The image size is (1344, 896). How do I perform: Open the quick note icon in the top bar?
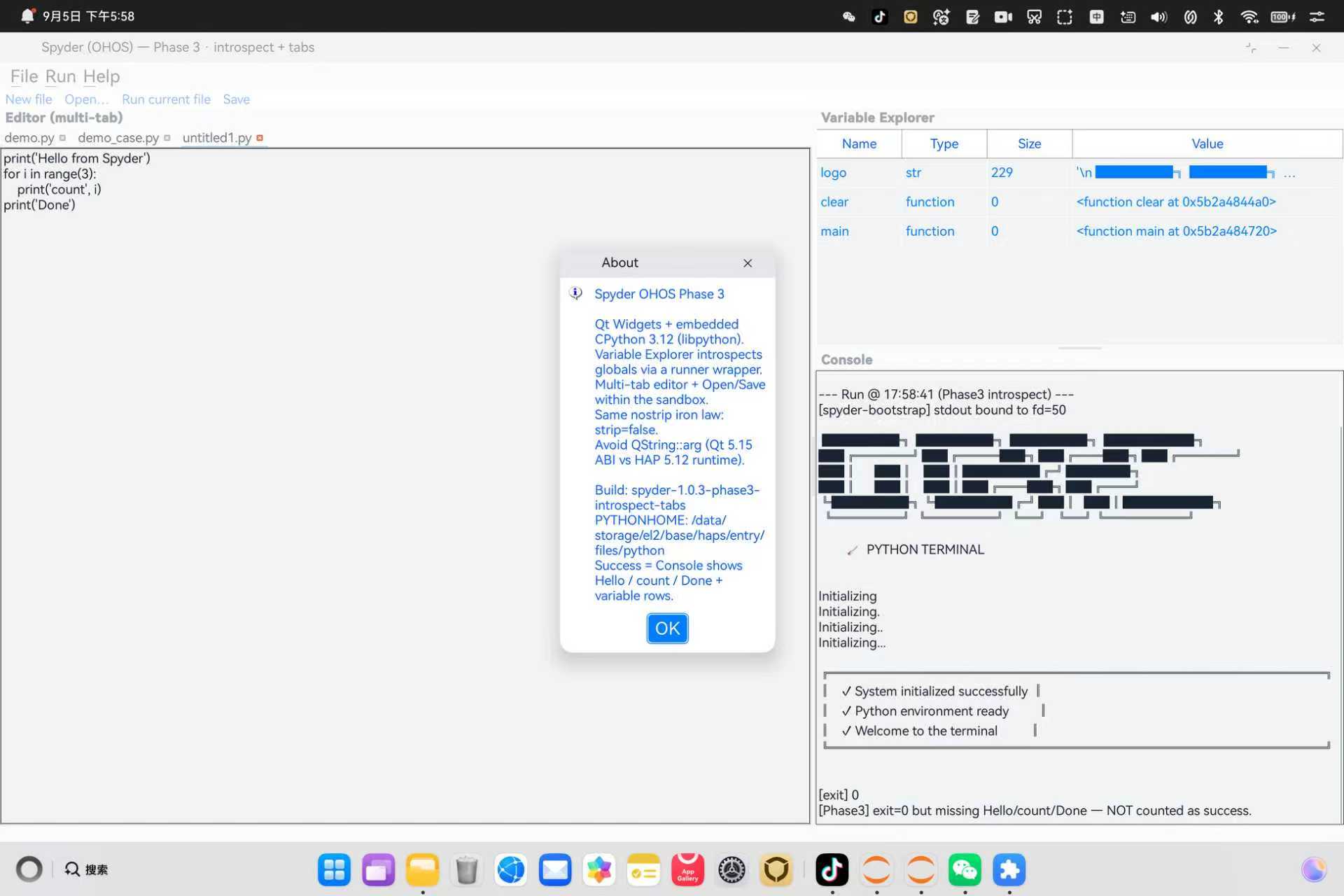point(972,17)
